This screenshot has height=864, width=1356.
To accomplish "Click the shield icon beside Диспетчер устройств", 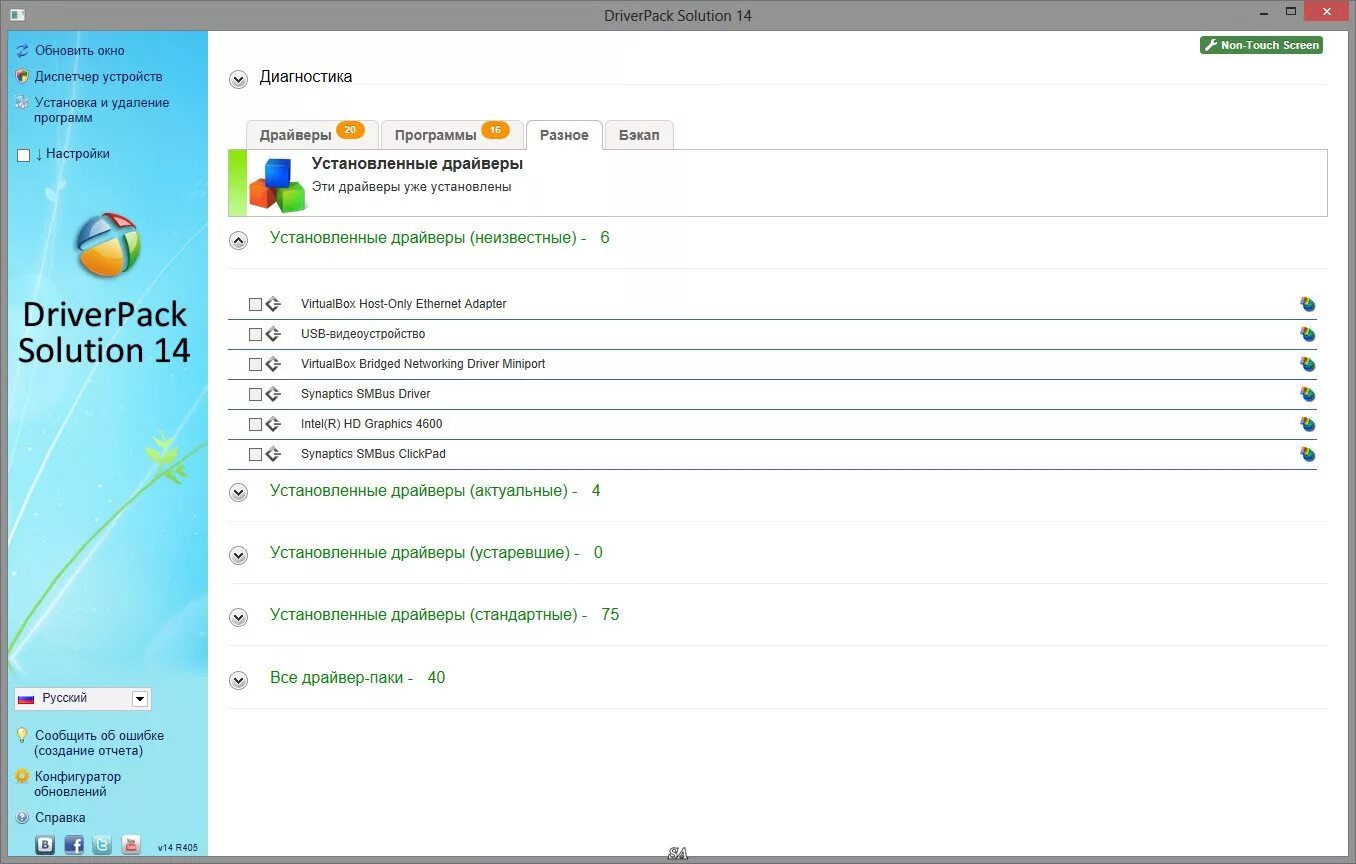I will pos(22,76).
